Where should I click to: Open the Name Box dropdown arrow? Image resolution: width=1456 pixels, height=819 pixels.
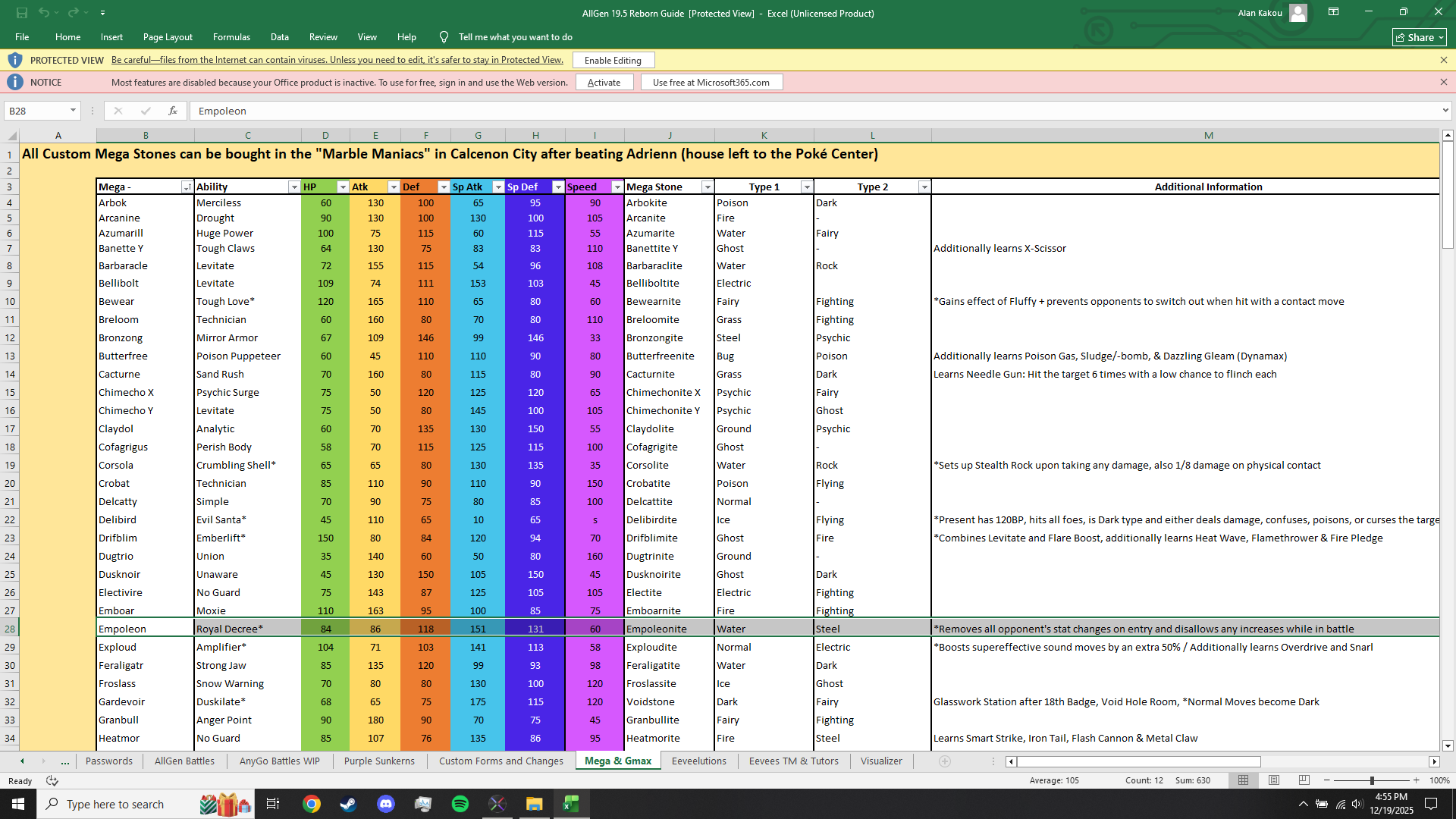point(73,111)
